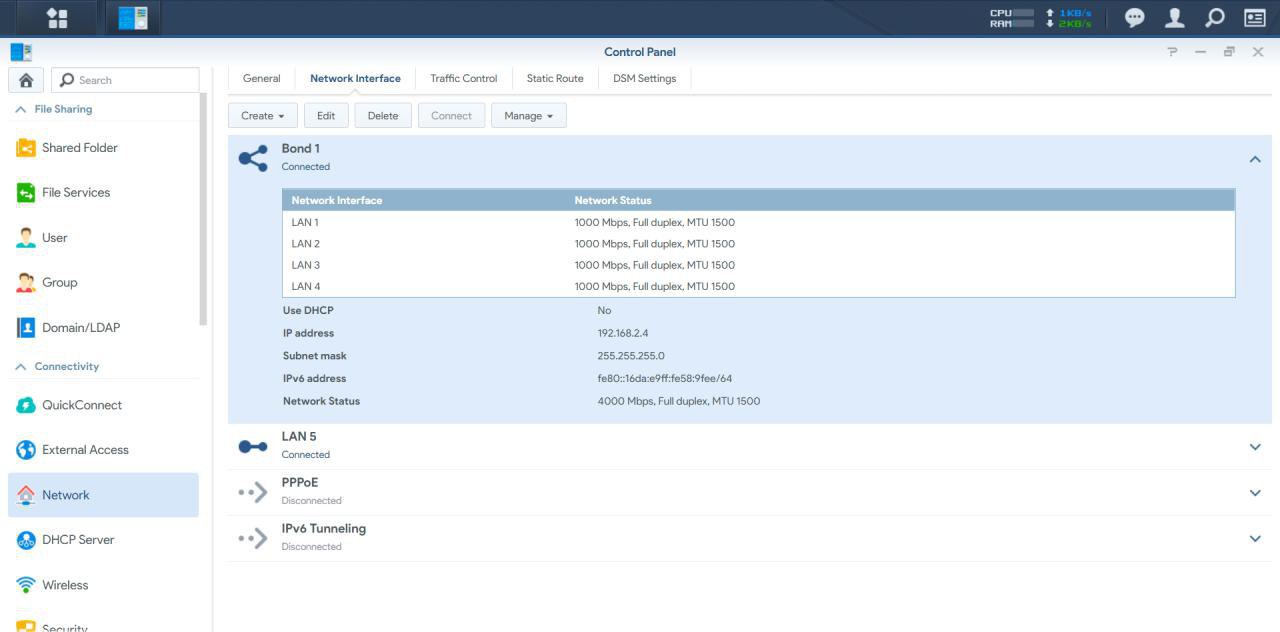1280x632 pixels.
Task: Click the External Access globe icon
Action: point(26,450)
